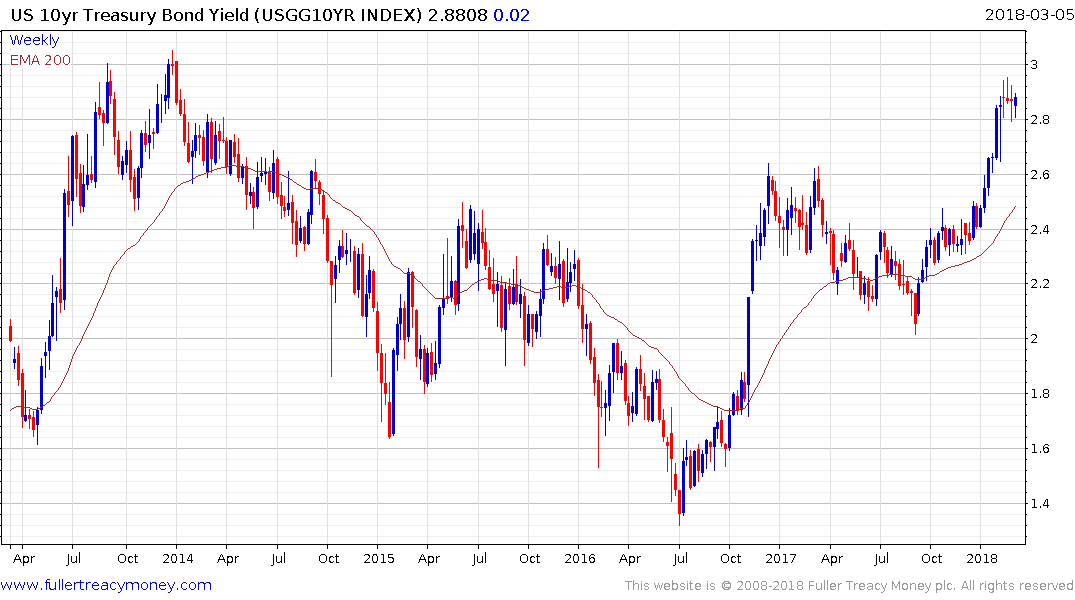
Task: Click the last price value 2.8808
Action: (457, 15)
